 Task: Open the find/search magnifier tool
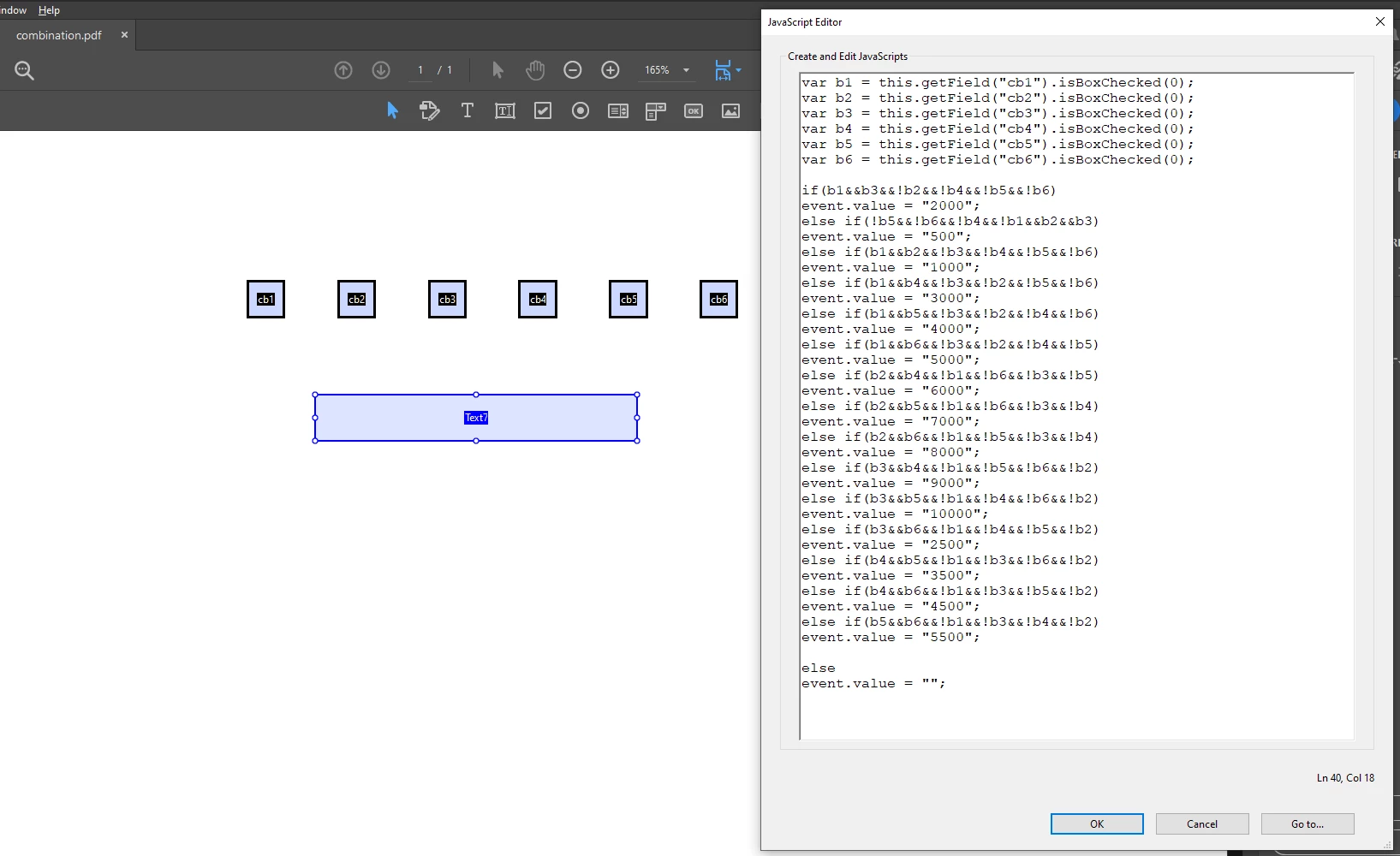click(x=24, y=70)
